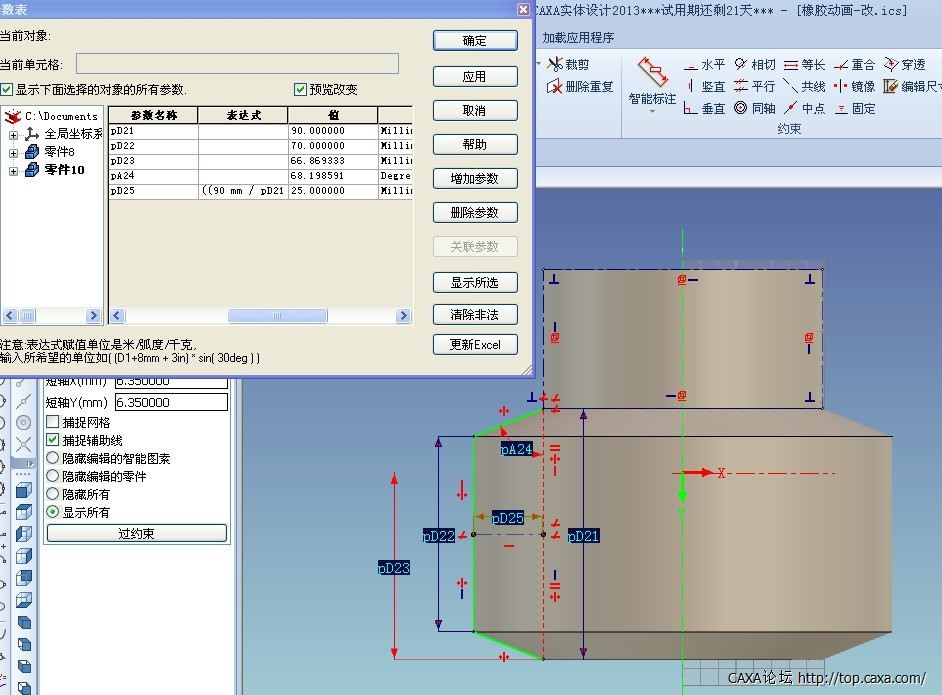Click the pD21 value cell 90.000000
942x695 pixels.
coord(333,131)
